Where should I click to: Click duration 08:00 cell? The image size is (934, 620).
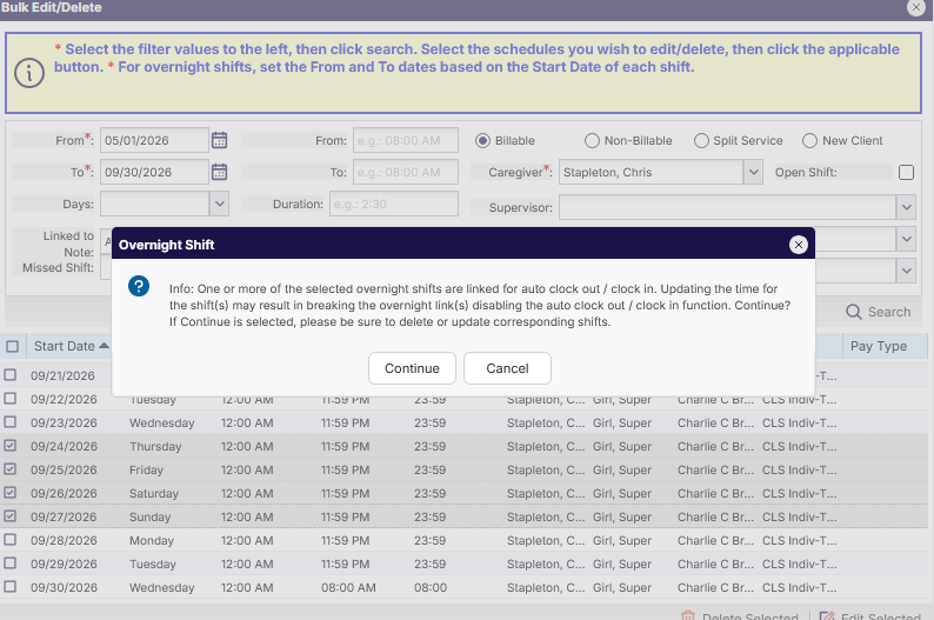click(x=430, y=587)
